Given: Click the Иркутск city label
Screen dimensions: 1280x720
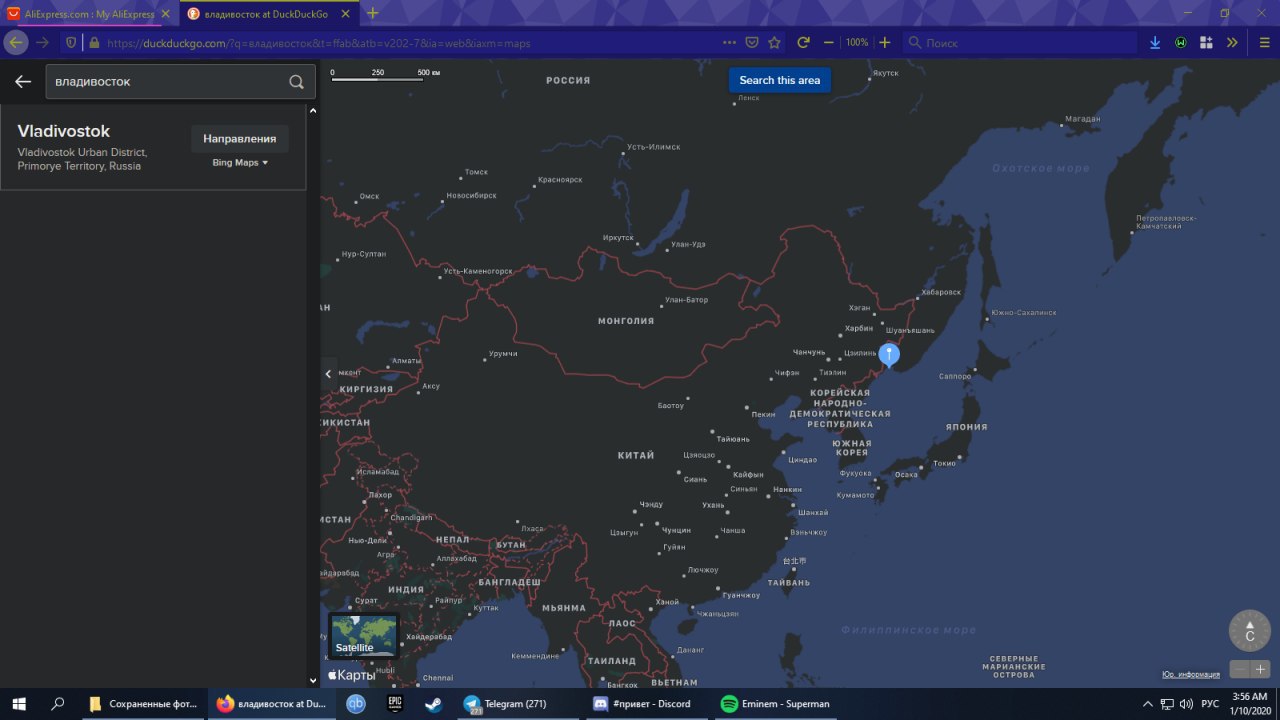Looking at the screenshot, I should point(619,237).
